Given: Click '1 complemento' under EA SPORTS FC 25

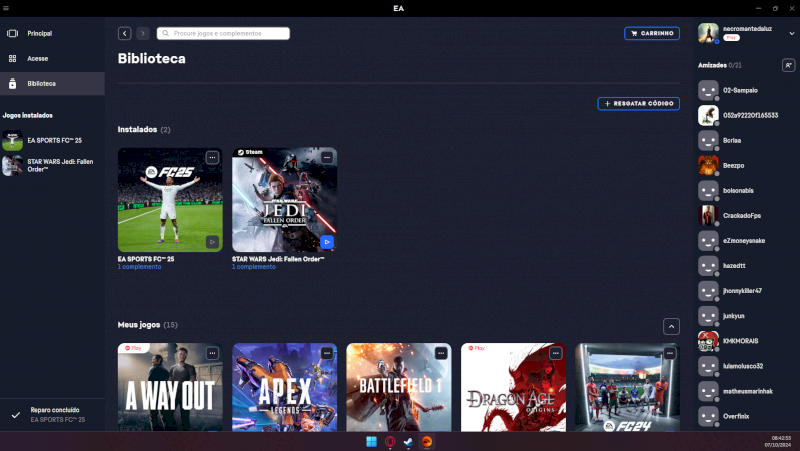Looking at the screenshot, I should [139, 267].
